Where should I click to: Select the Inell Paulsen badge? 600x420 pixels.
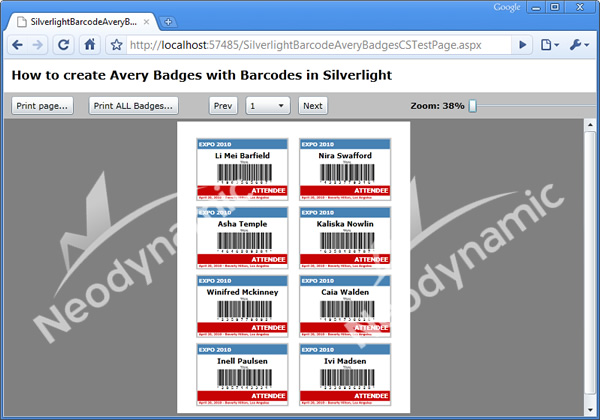click(x=242, y=374)
